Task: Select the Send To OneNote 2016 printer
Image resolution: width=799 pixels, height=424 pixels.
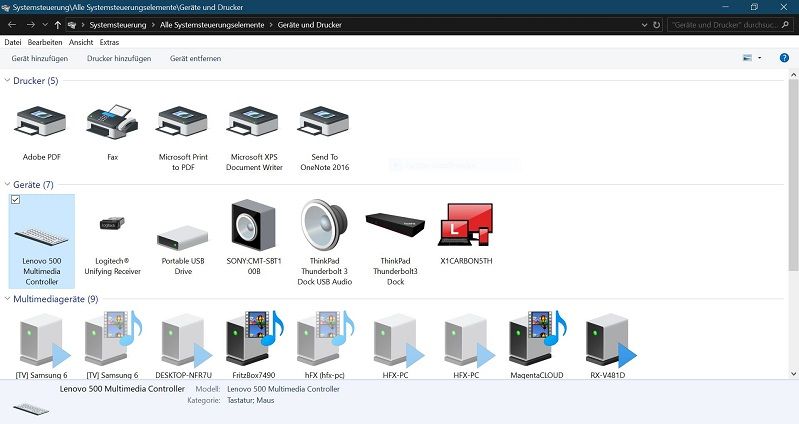Action: (x=325, y=122)
